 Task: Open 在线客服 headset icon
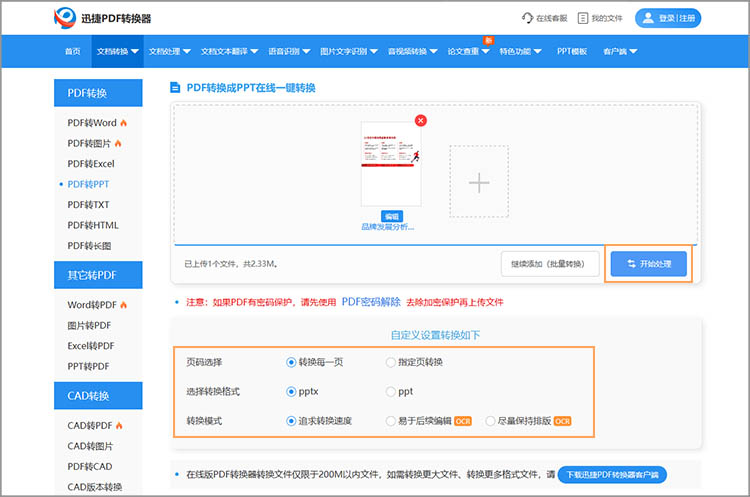528,18
